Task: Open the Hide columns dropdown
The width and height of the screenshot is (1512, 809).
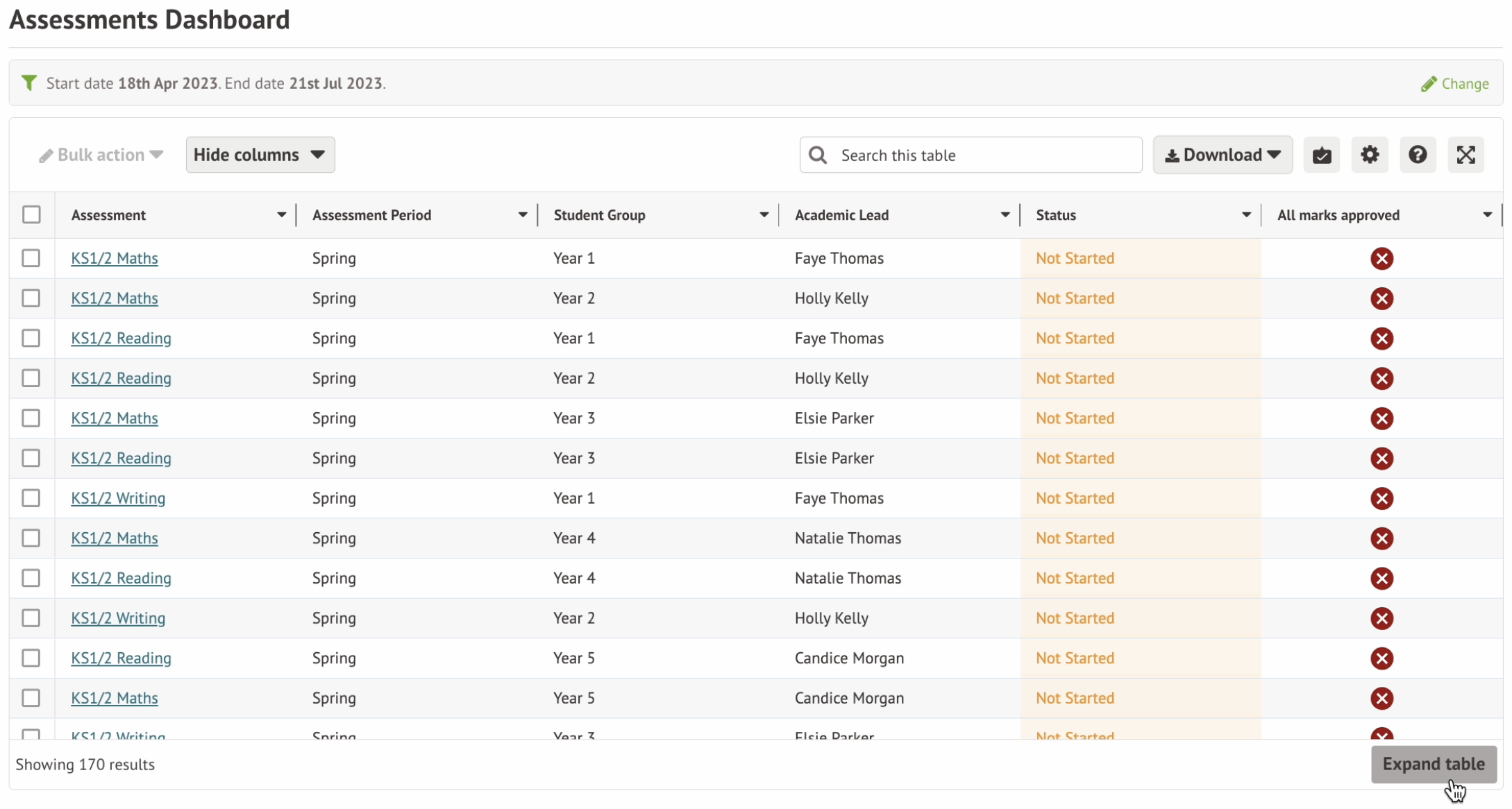Action: 260,155
